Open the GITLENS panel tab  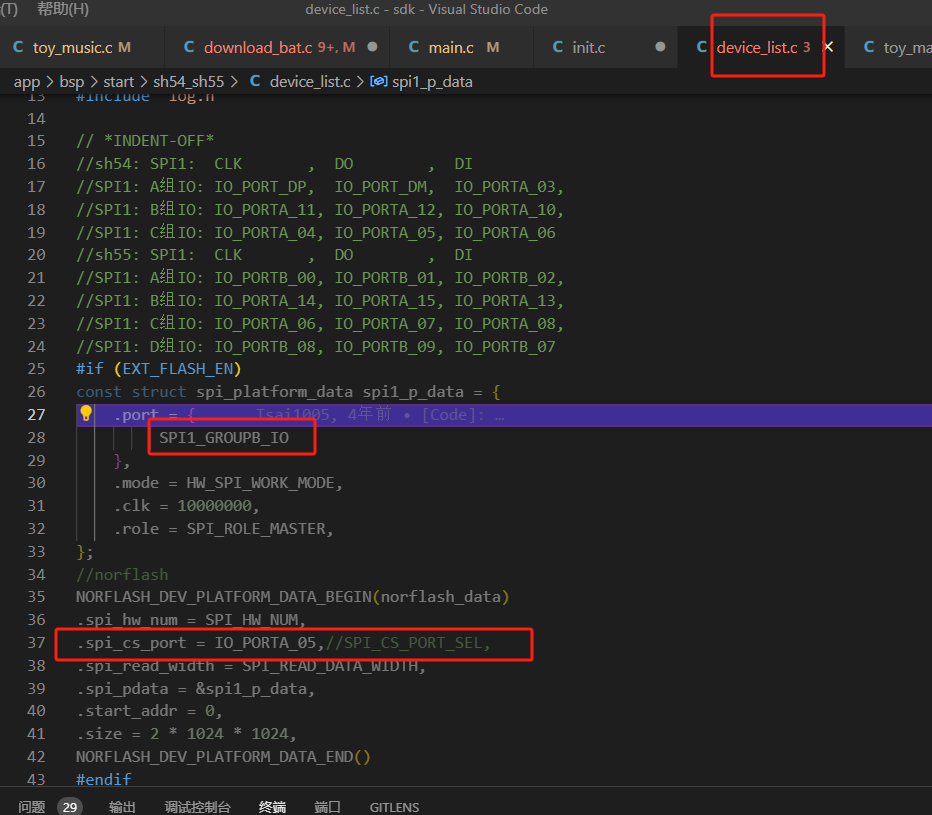pyautogui.click(x=394, y=807)
